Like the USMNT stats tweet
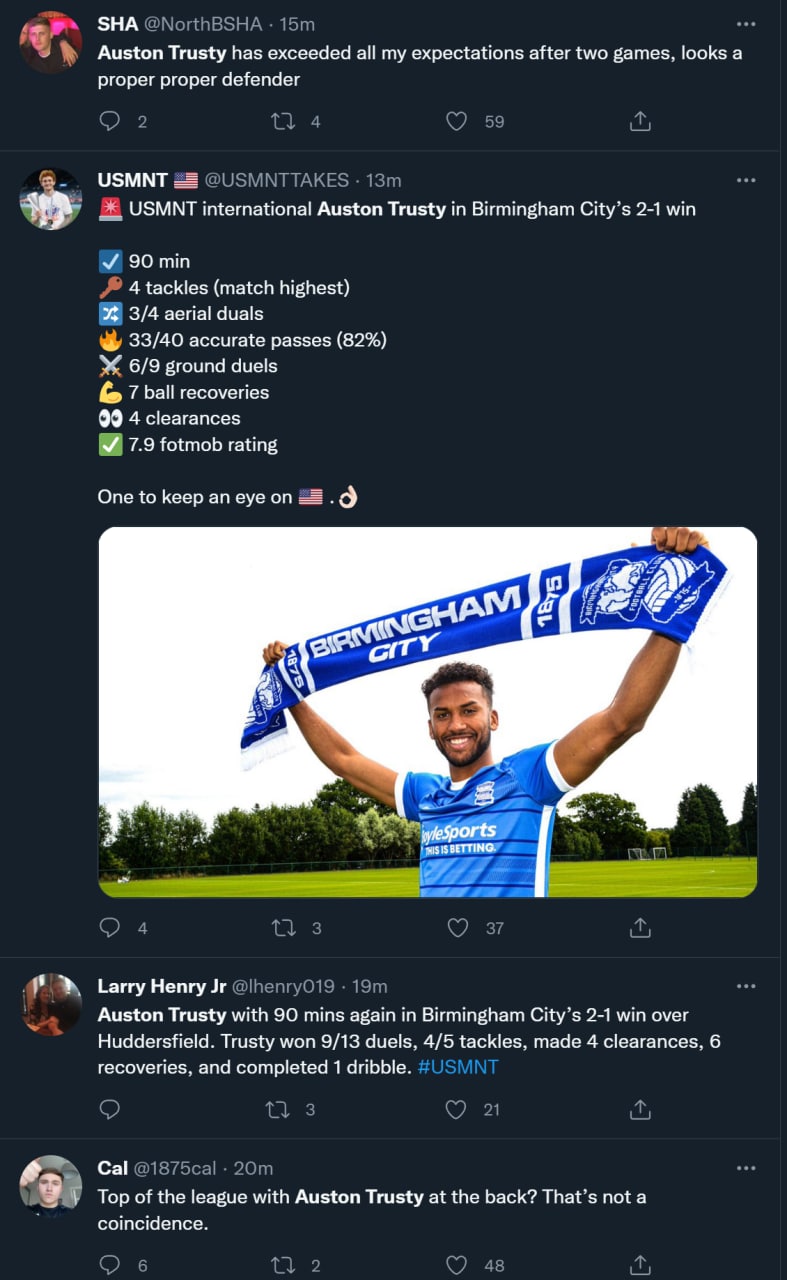Screen dimensions: 787x1280 [457, 928]
